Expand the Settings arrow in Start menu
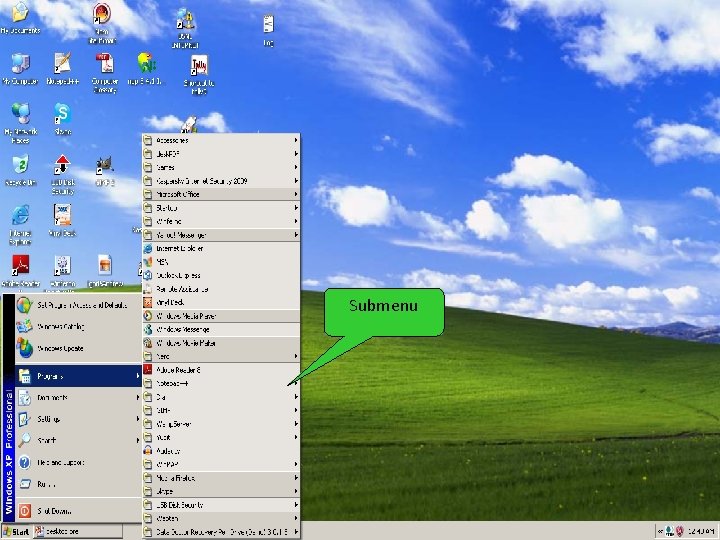Screen dimensions: 720x540 [x=137, y=419]
